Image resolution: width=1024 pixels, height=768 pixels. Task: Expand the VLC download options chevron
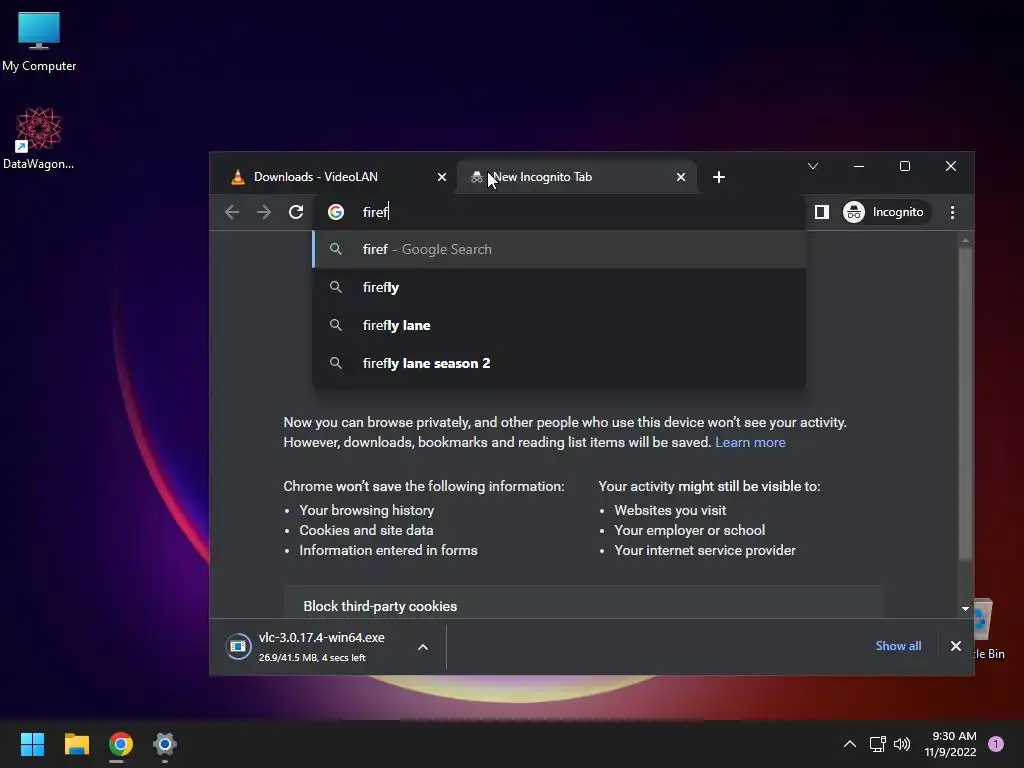423,647
